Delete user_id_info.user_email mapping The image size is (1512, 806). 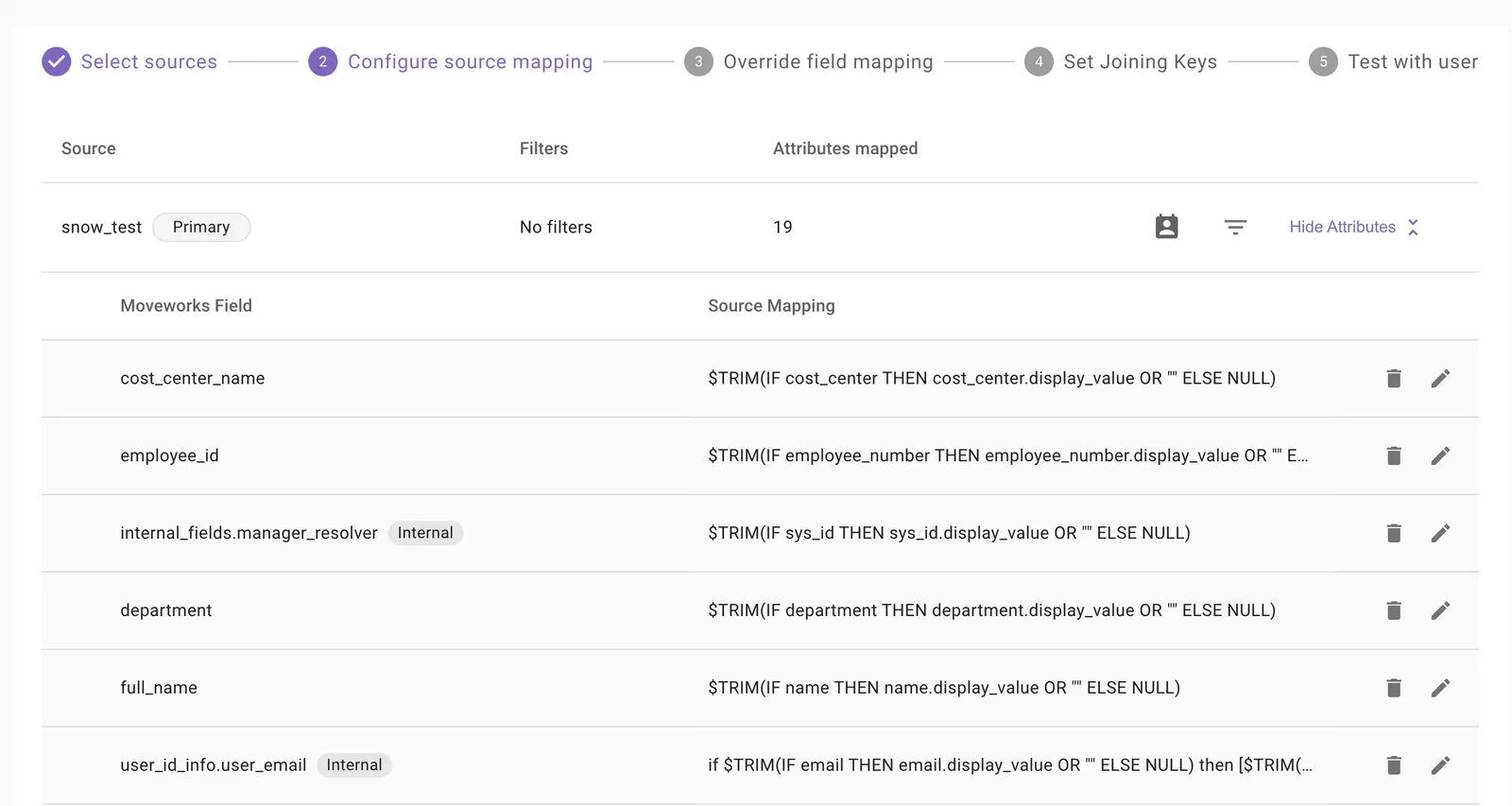pos(1394,765)
